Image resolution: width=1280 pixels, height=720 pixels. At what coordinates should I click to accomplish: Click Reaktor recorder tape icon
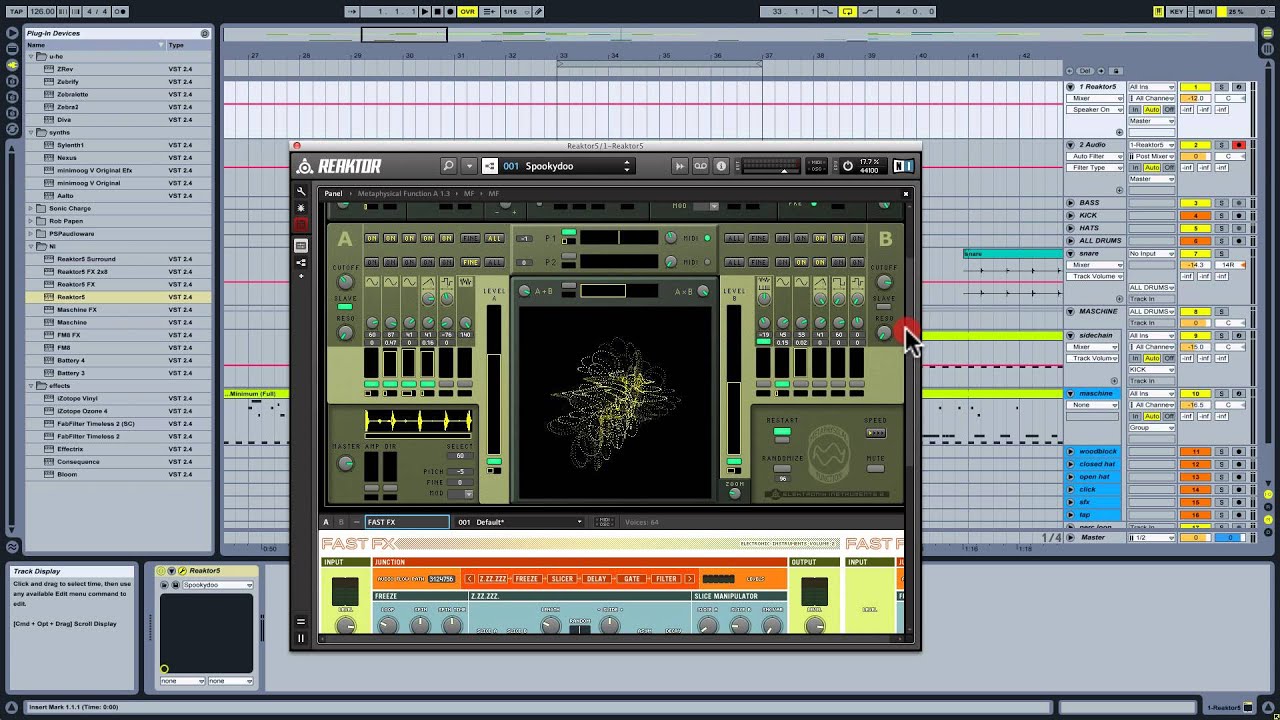701,166
